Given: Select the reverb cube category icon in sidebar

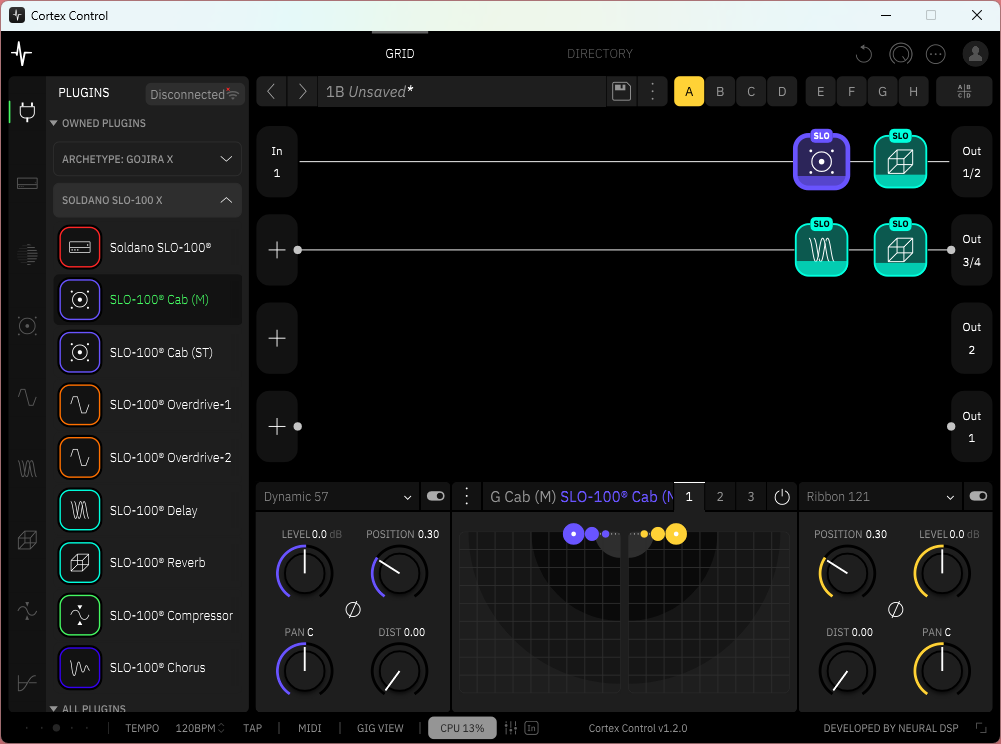Looking at the screenshot, I should click(x=27, y=540).
